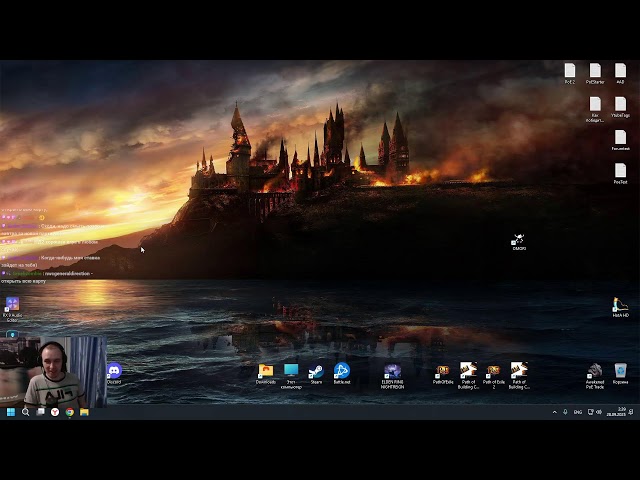The image size is (640, 480).
Task: Open the Awakened PoE Trade shortcut
Action: [595, 376]
